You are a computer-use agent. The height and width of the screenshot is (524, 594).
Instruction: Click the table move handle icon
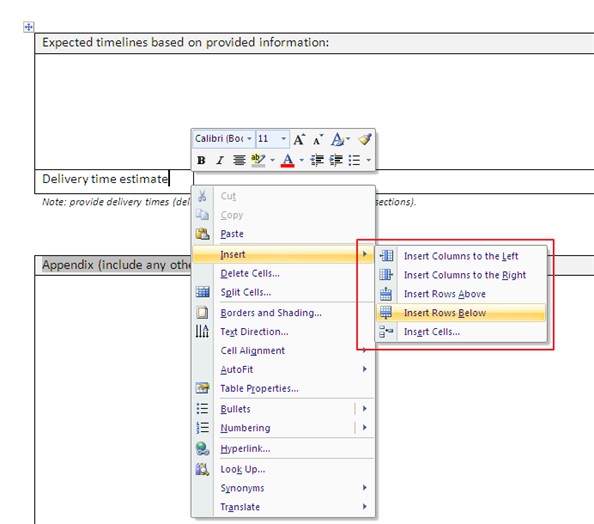coord(28,27)
